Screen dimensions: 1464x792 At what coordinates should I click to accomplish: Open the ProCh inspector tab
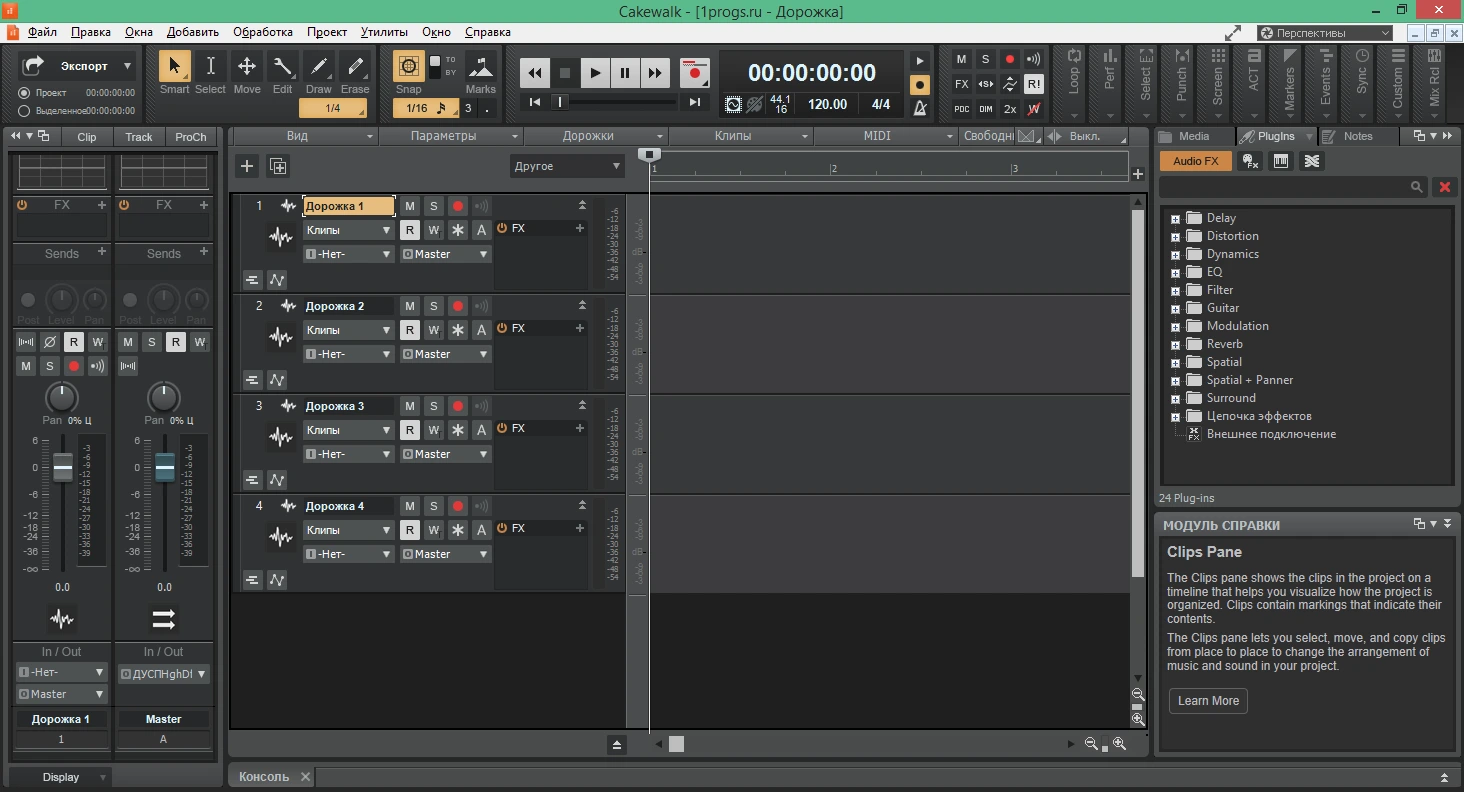[190, 137]
